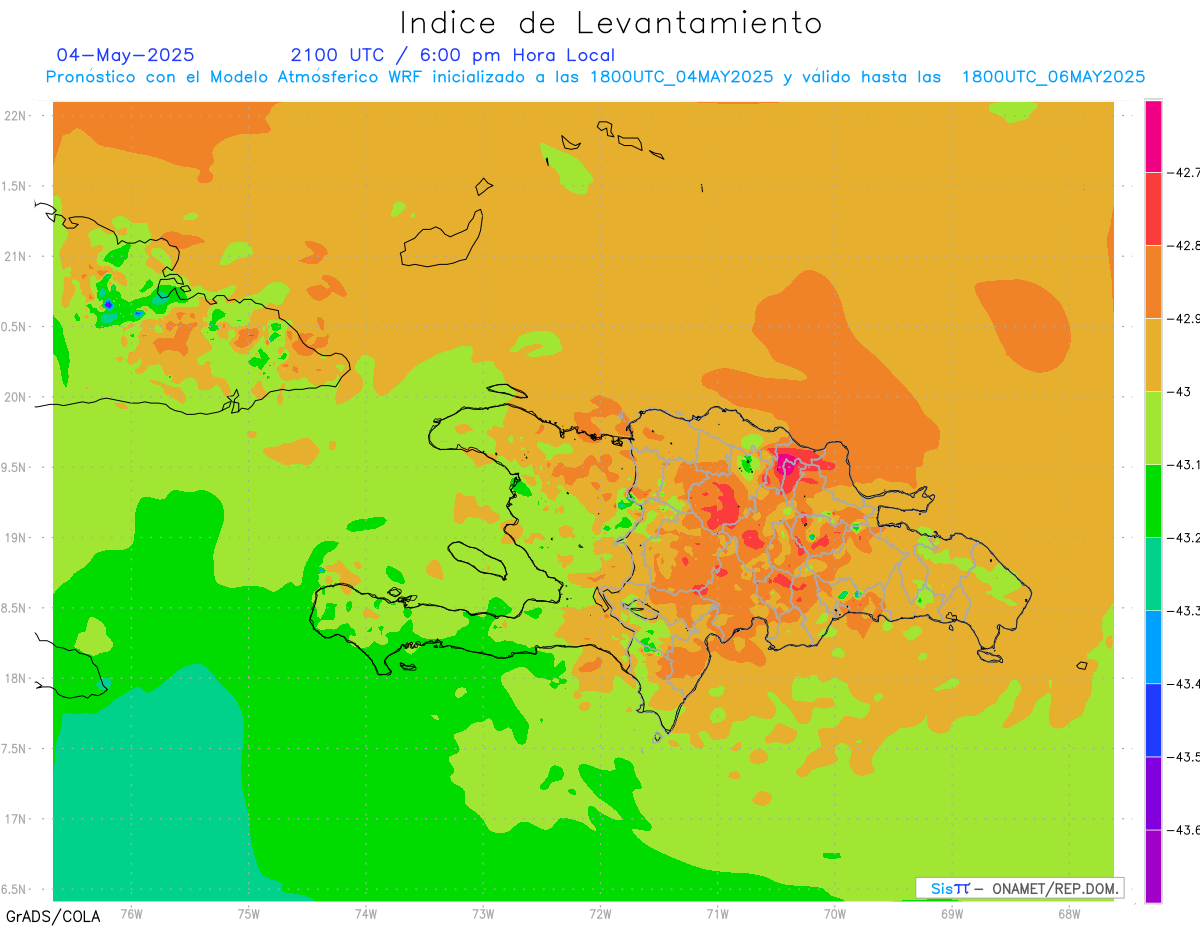Select the light blue legend band below -43.3
This screenshot has height=927, width=1200.
(1153, 646)
